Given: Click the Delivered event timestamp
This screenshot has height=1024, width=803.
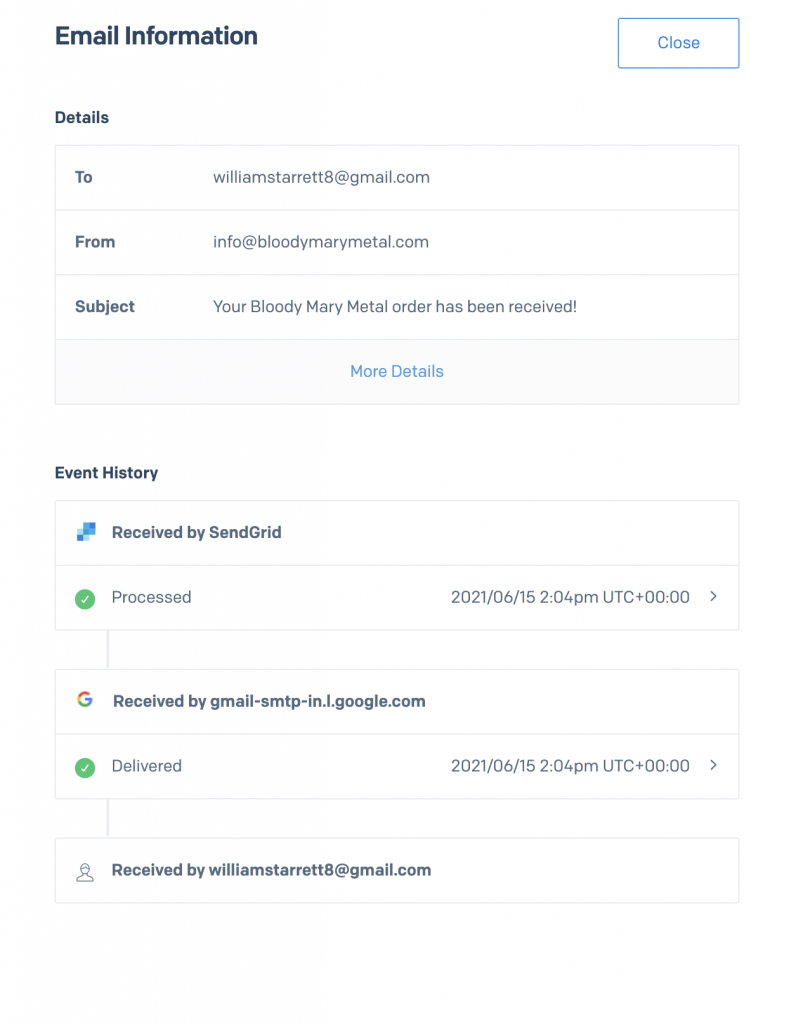Looking at the screenshot, I should (x=570, y=766).
